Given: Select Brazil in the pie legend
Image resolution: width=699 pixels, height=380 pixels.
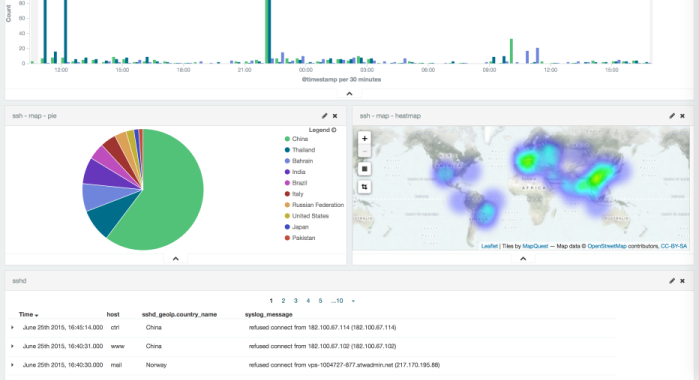Looking at the screenshot, I should [x=300, y=183].
